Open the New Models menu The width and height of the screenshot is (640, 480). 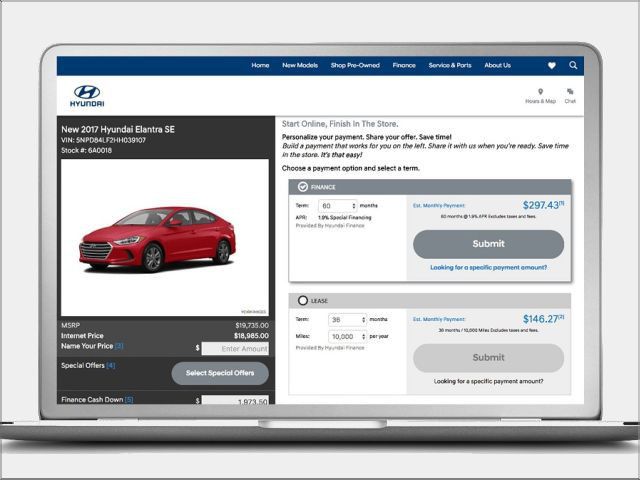300,65
